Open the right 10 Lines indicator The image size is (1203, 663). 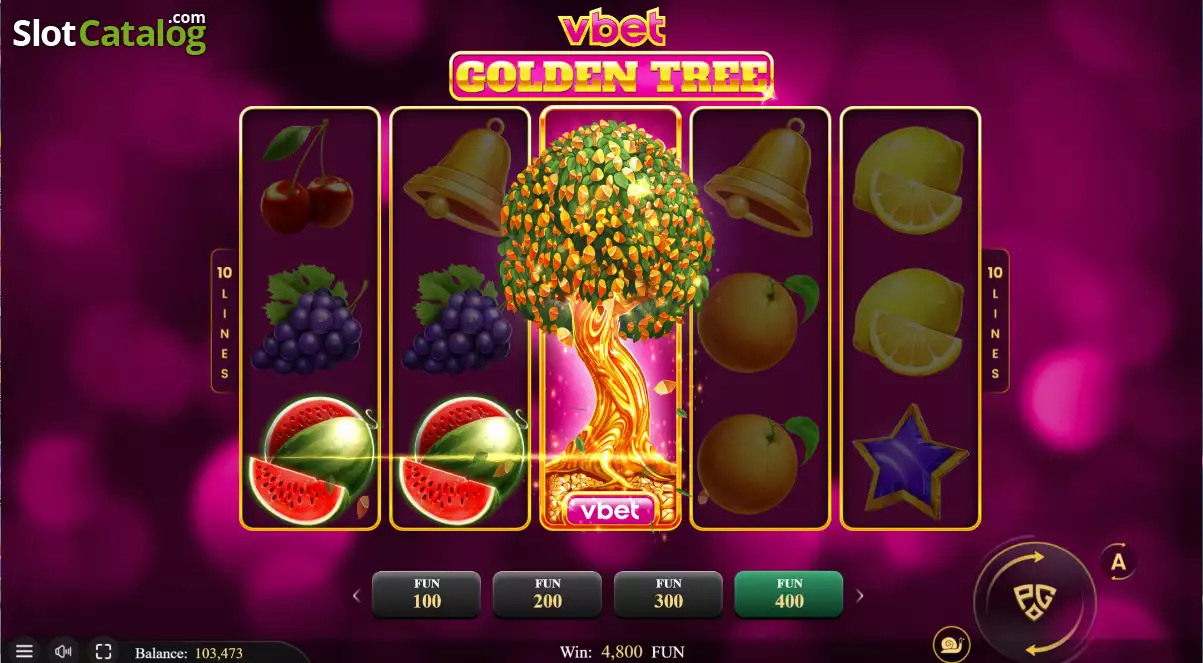pos(996,320)
